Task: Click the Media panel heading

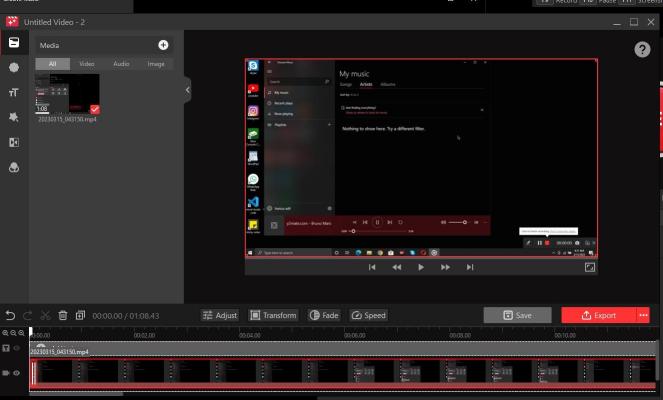Action: click(49, 45)
